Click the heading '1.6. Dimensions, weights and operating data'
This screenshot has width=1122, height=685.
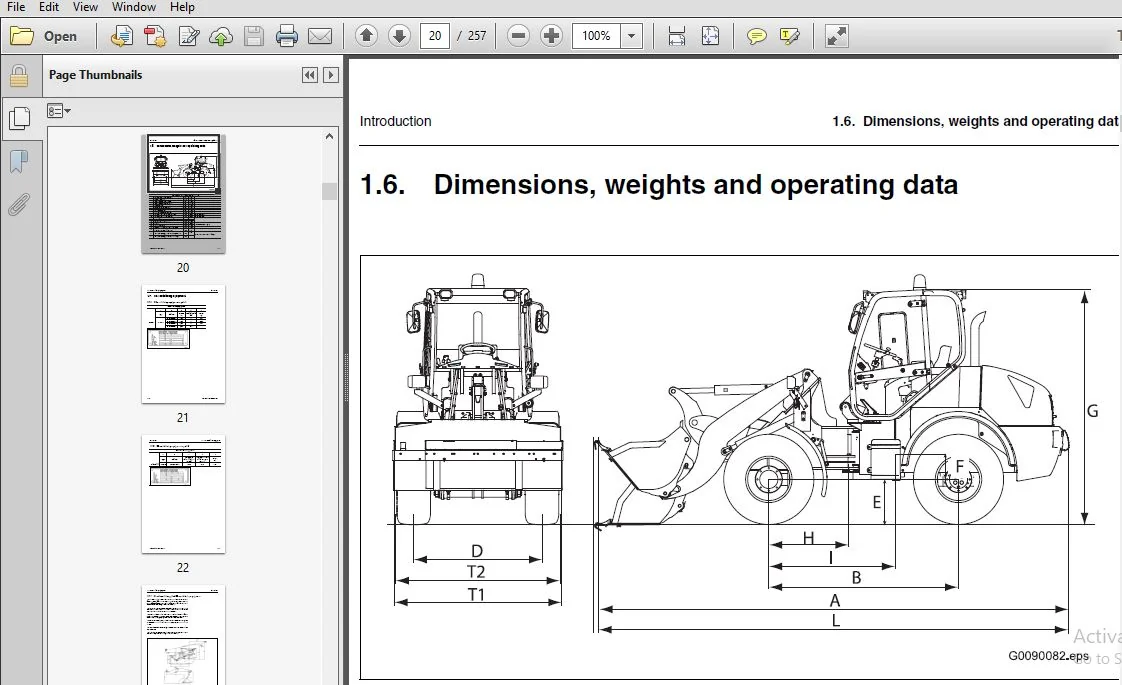pyautogui.click(x=659, y=185)
